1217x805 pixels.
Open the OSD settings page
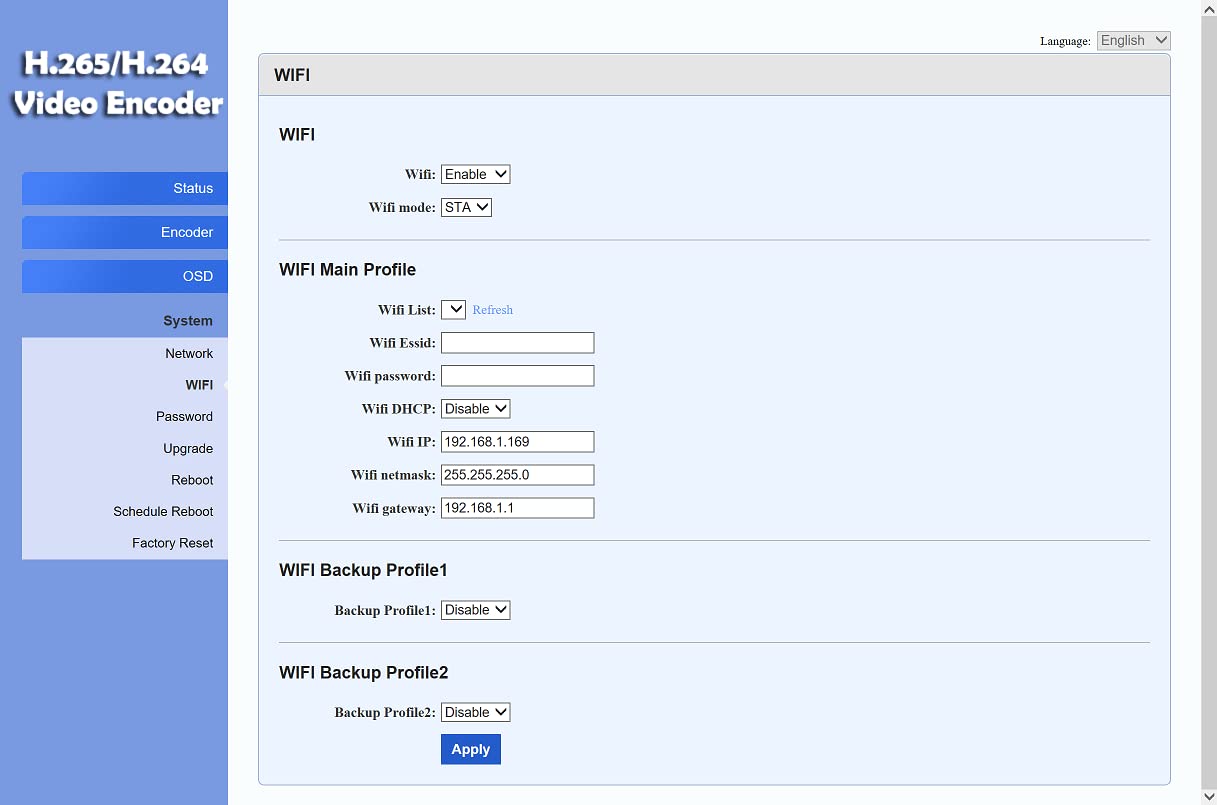pos(125,276)
